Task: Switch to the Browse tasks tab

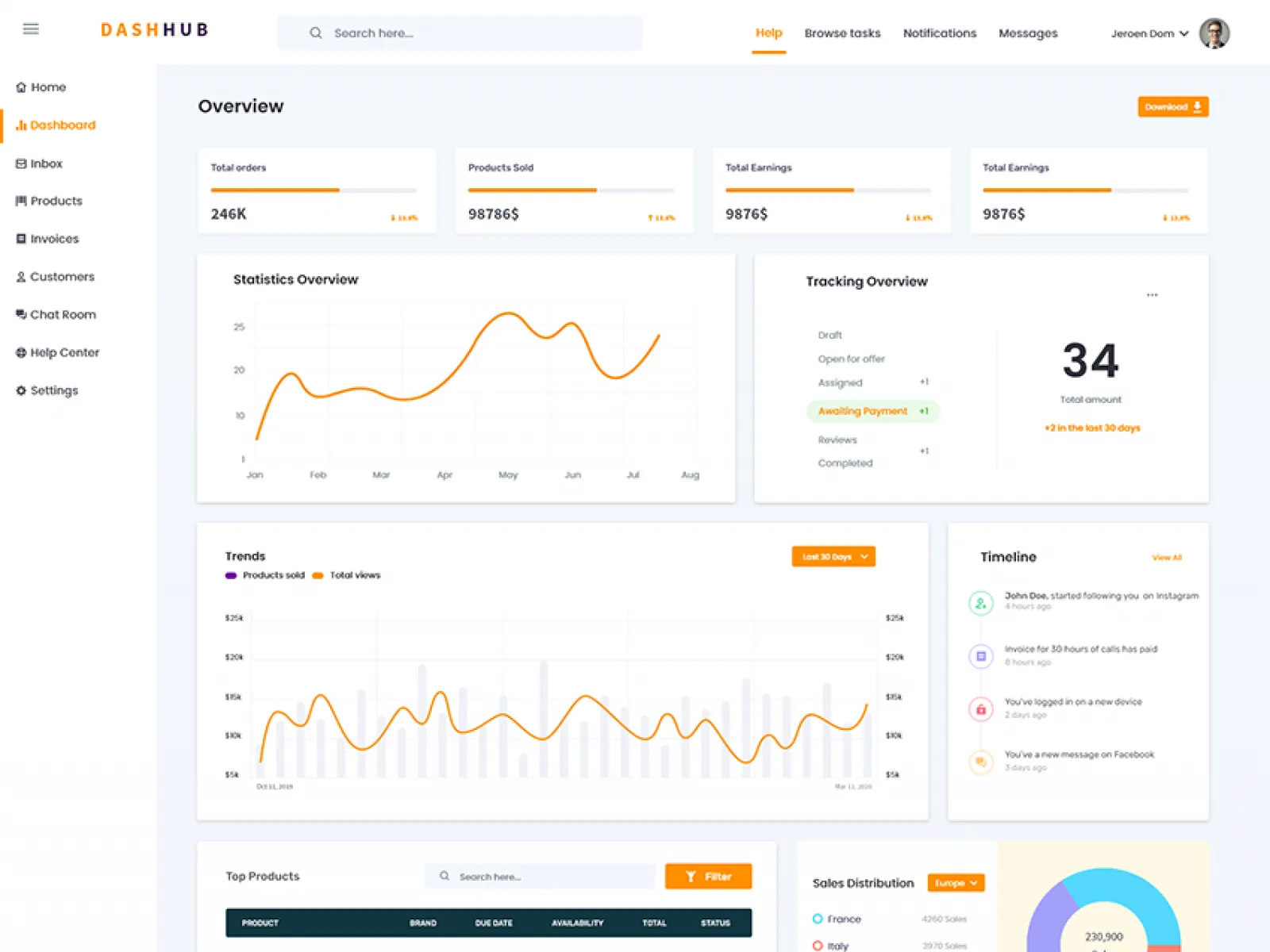Action: [x=842, y=33]
